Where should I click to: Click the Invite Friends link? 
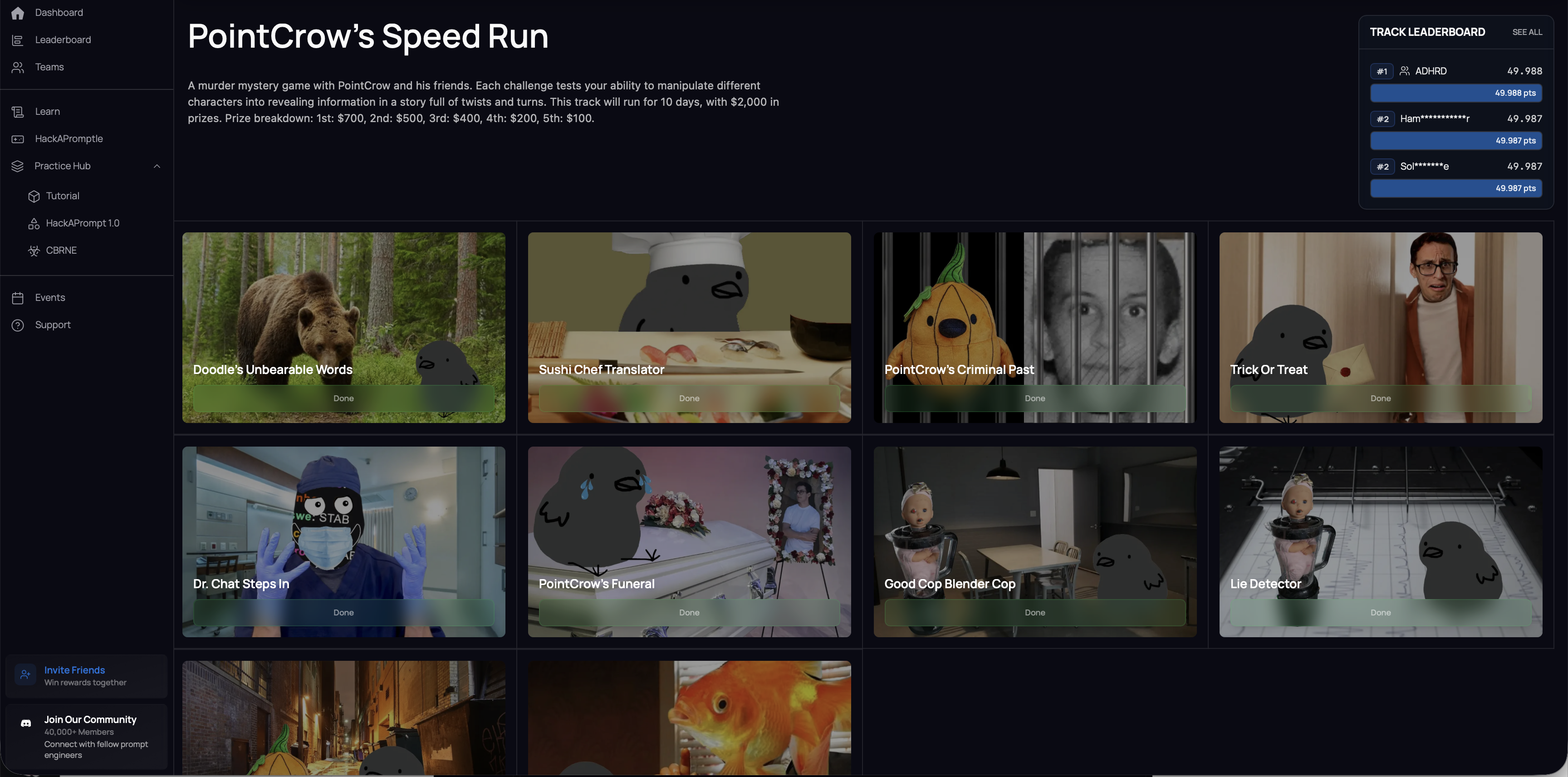coord(74,670)
